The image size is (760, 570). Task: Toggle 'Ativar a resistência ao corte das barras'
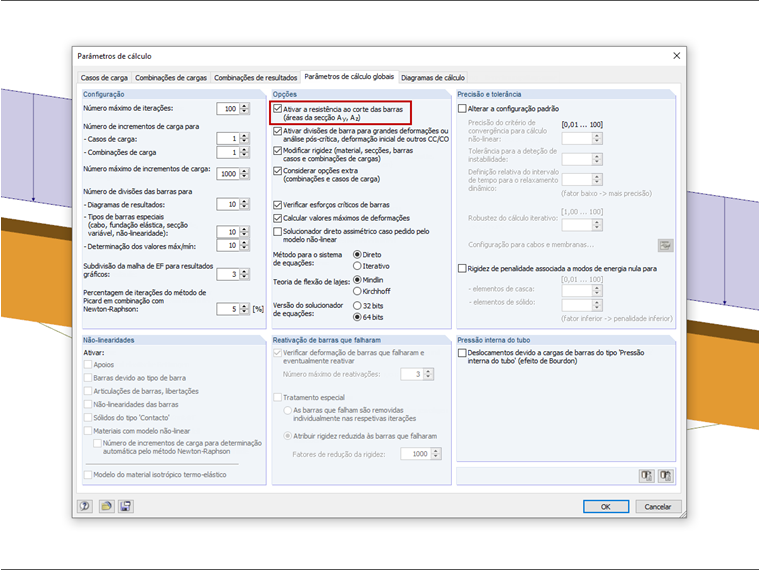pyautogui.click(x=278, y=109)
